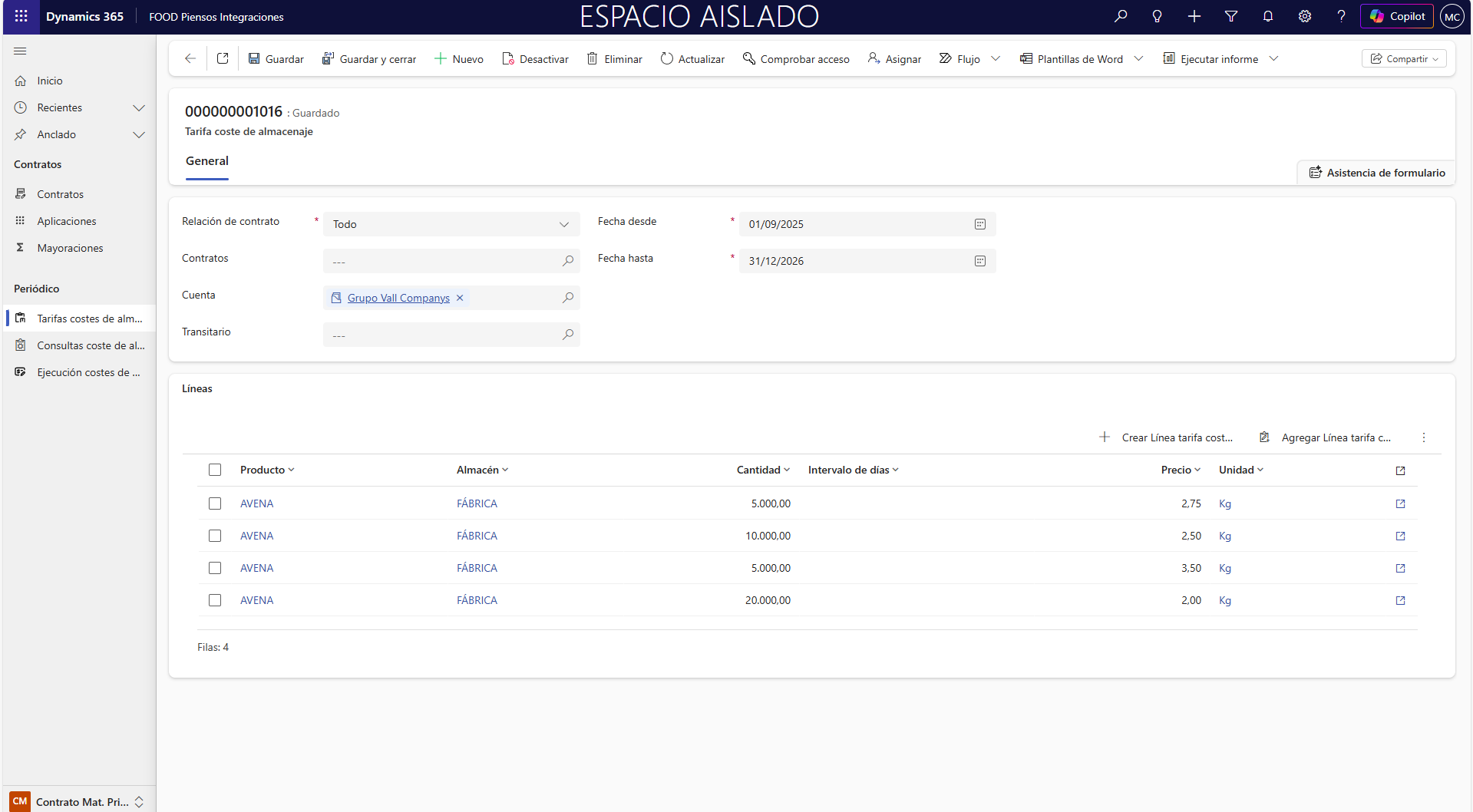Screen dimensions: 1473x812
Task: Open the record in a new window icon
Action: (223, 59)
